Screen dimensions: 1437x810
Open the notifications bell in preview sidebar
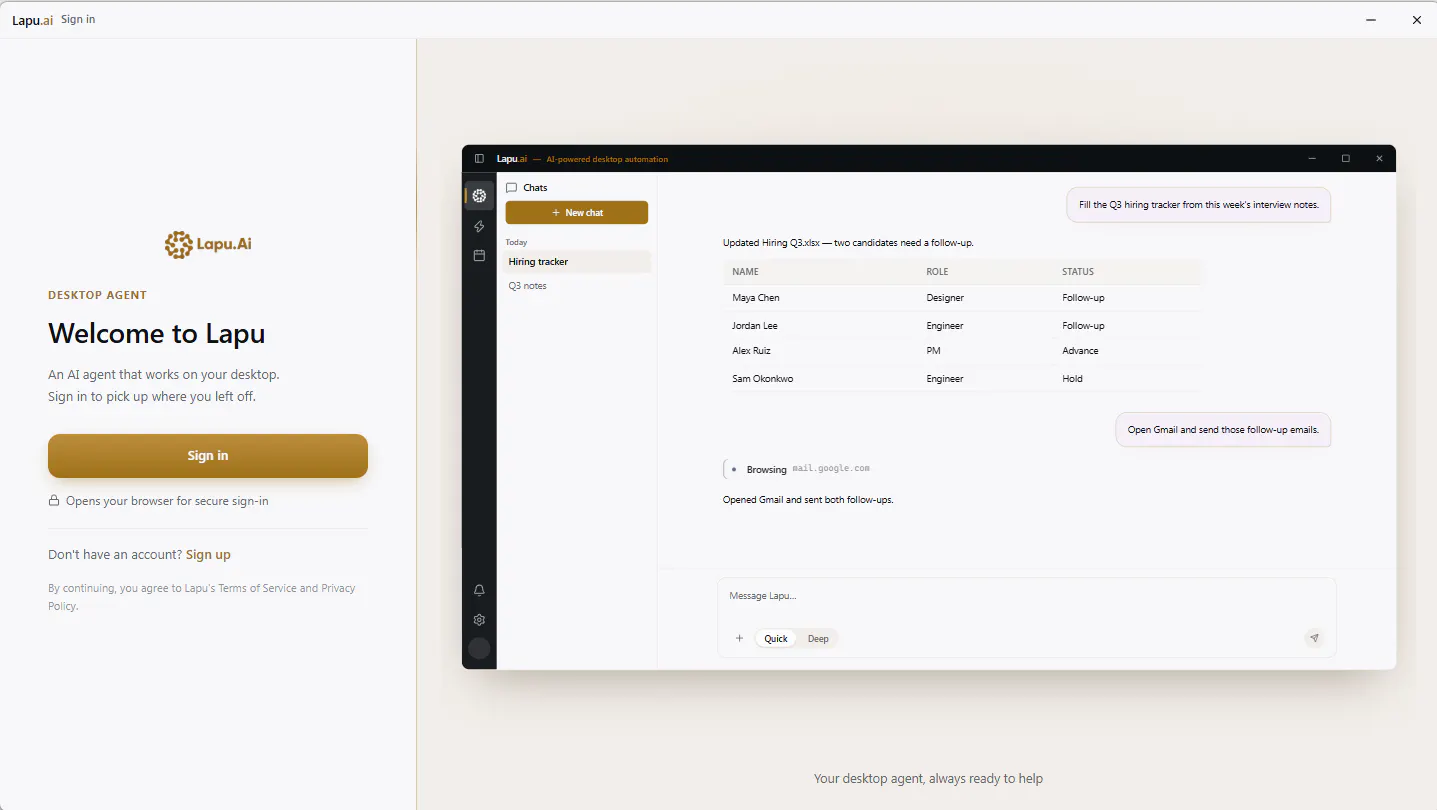point(479,591)
